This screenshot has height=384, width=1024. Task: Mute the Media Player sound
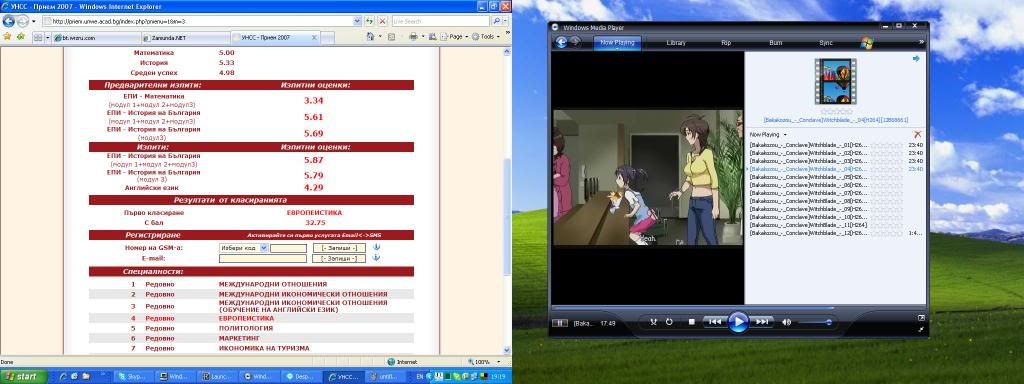coord(786,322)
